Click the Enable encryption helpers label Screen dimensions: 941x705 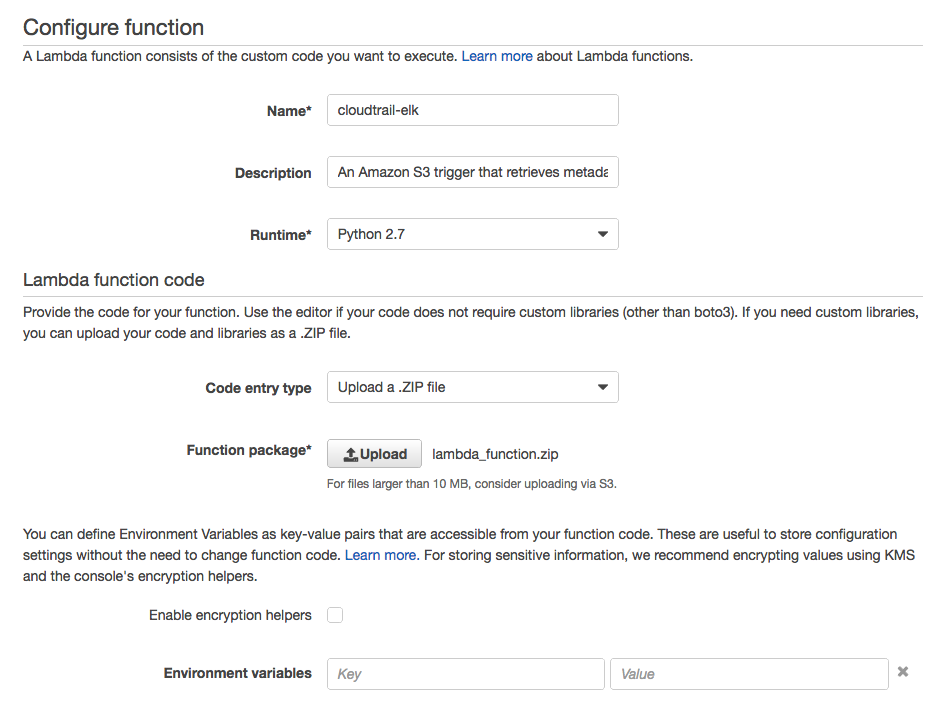(230, 615)
